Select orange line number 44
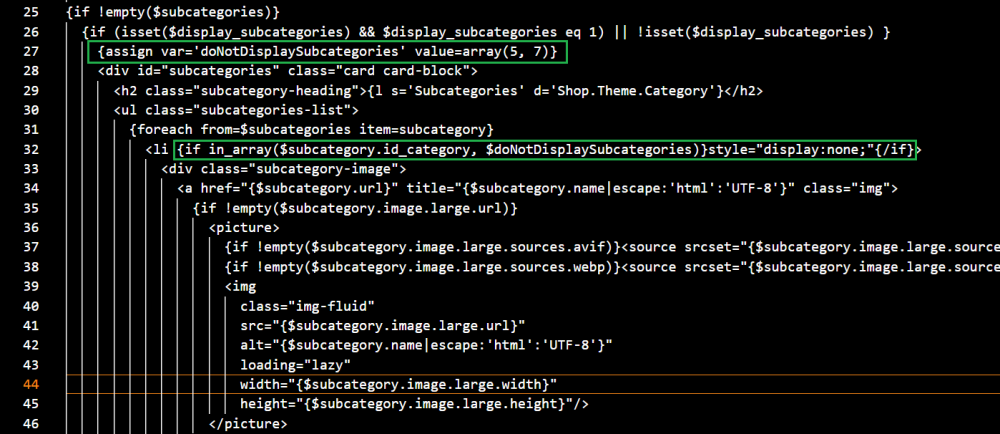This screenshot has width=1000, height=434. pos(31,384)
